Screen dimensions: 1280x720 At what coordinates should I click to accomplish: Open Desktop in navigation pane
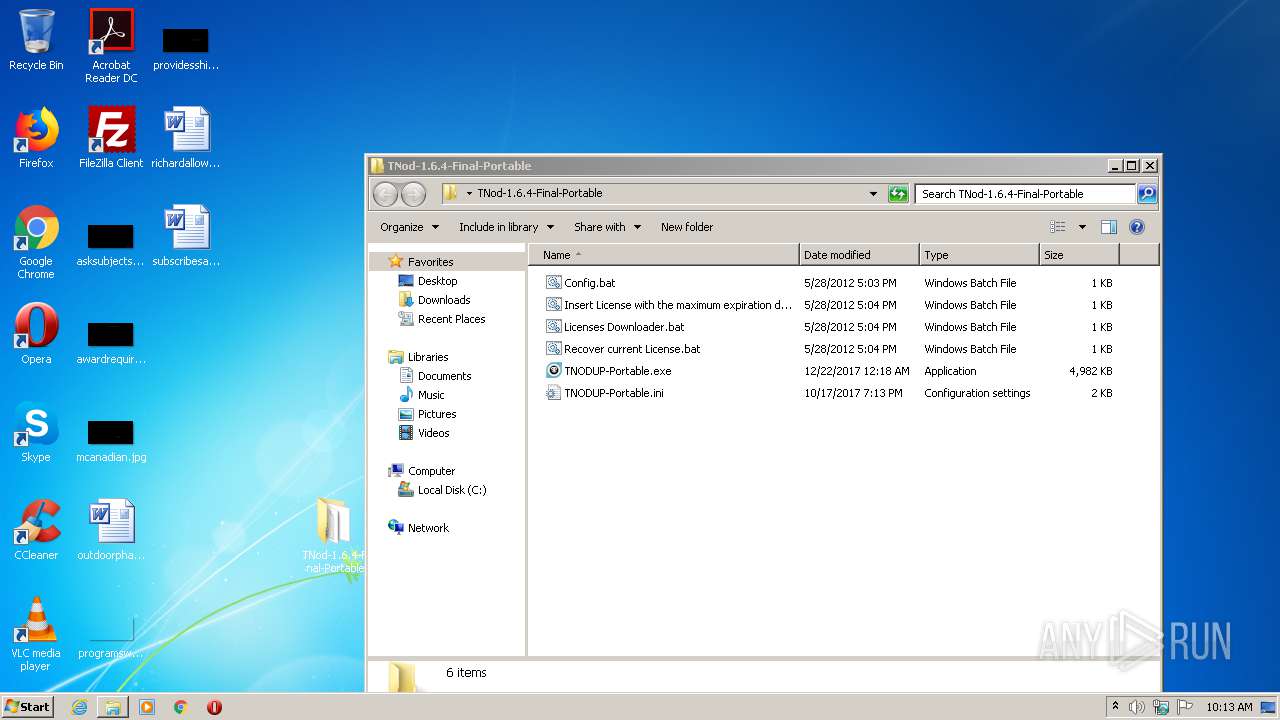click(437, 281)
